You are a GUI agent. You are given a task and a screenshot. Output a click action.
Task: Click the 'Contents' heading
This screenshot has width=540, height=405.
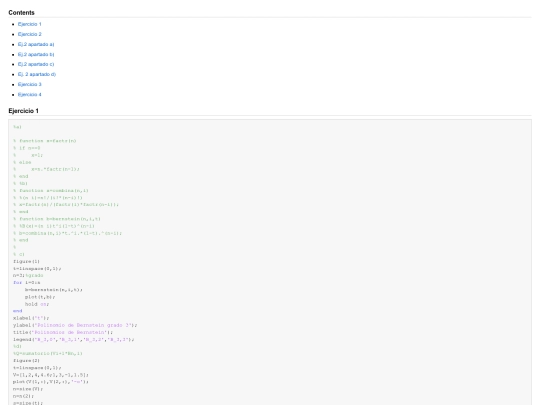[x=21, y=13]
